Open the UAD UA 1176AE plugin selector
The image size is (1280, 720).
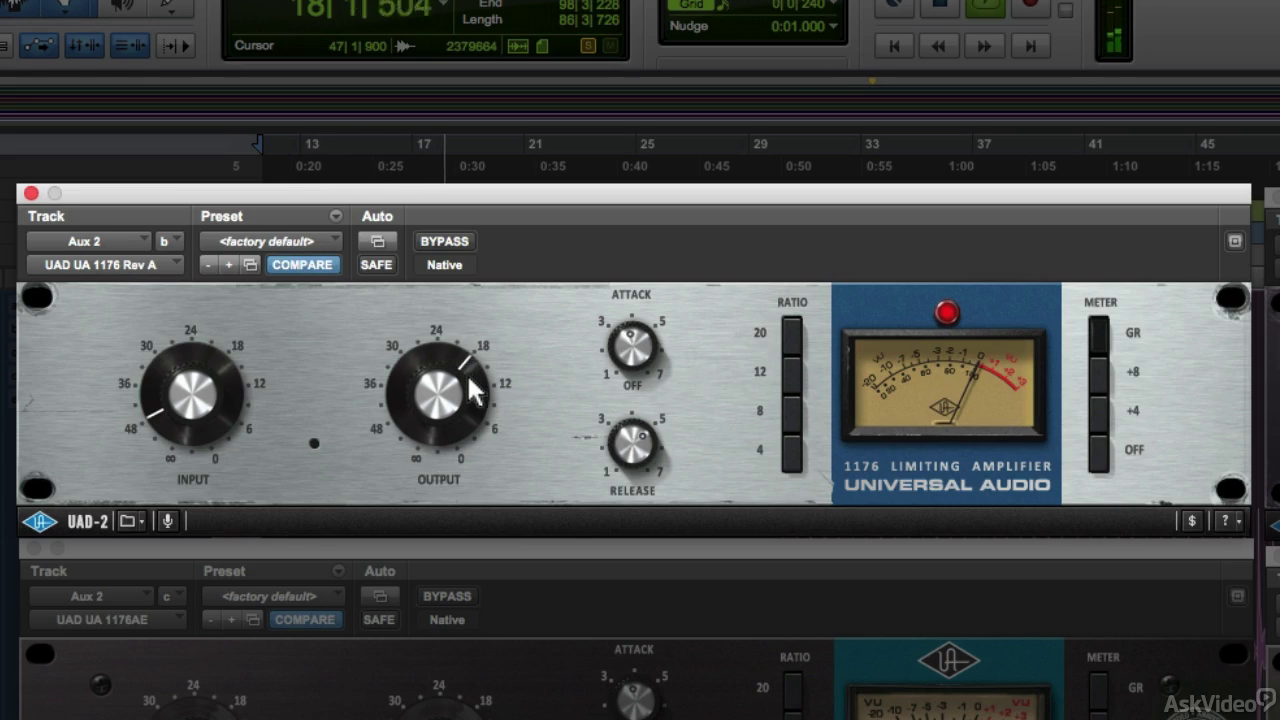click(107, 620)
